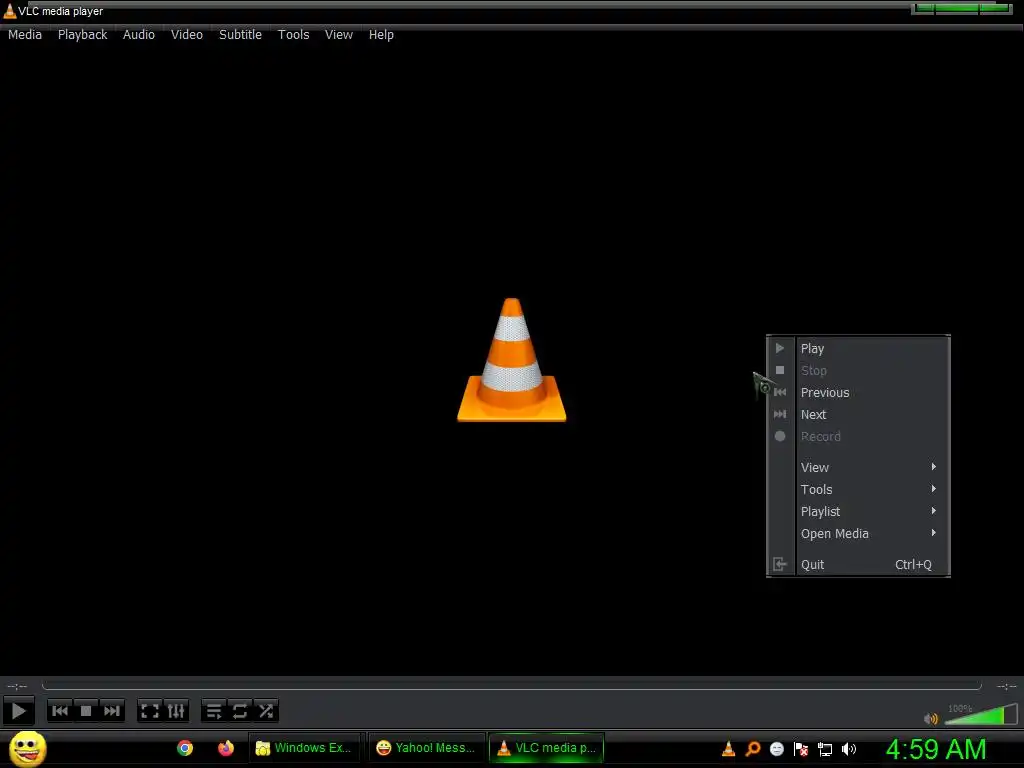The width and height of the screenshot is (1024, 768).
Task: Toggle random shuffle playback
Action: pos(266,711)
